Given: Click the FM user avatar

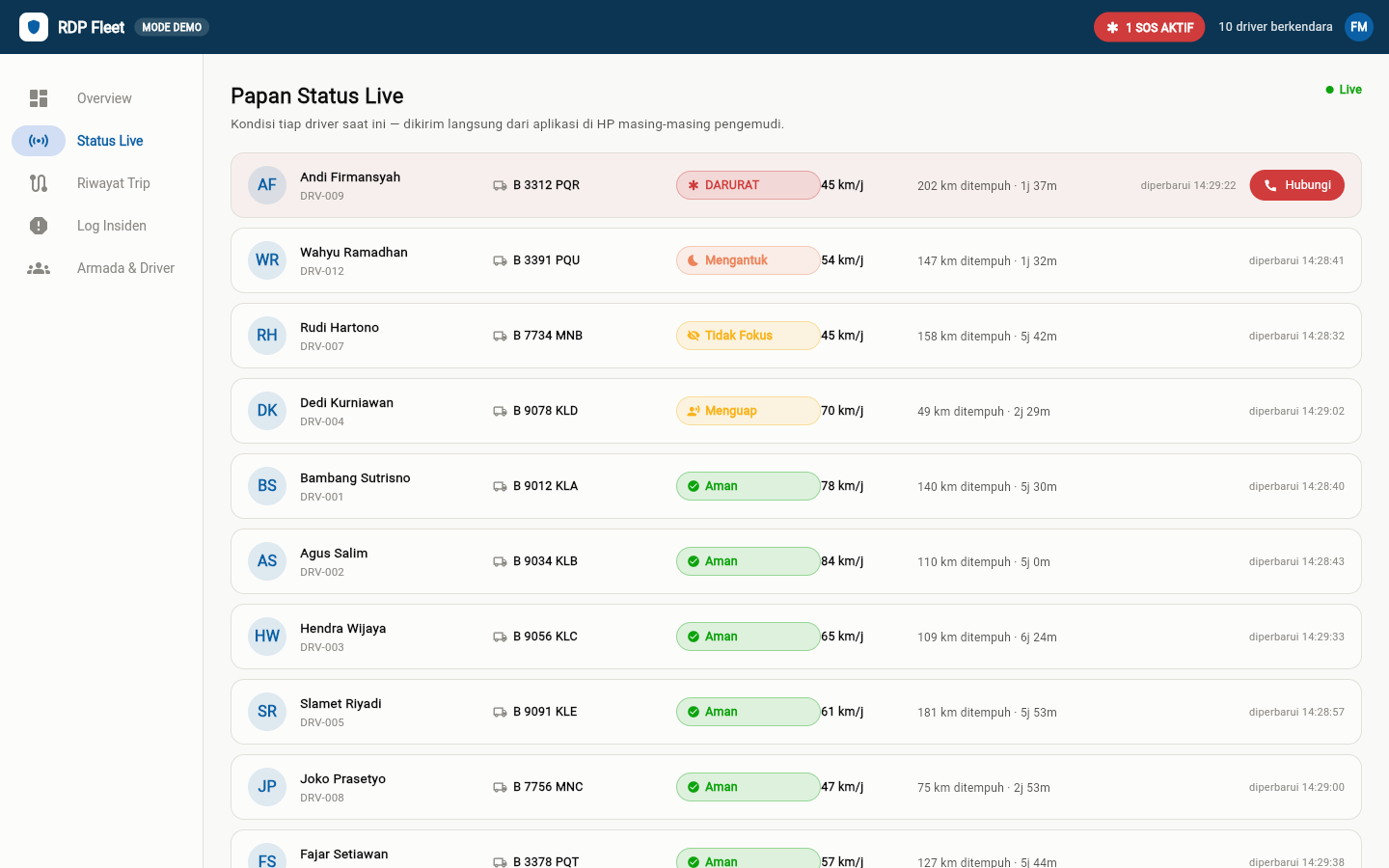Looking at the screenshot, I should pyautogui.click(x=1359, y=27).
